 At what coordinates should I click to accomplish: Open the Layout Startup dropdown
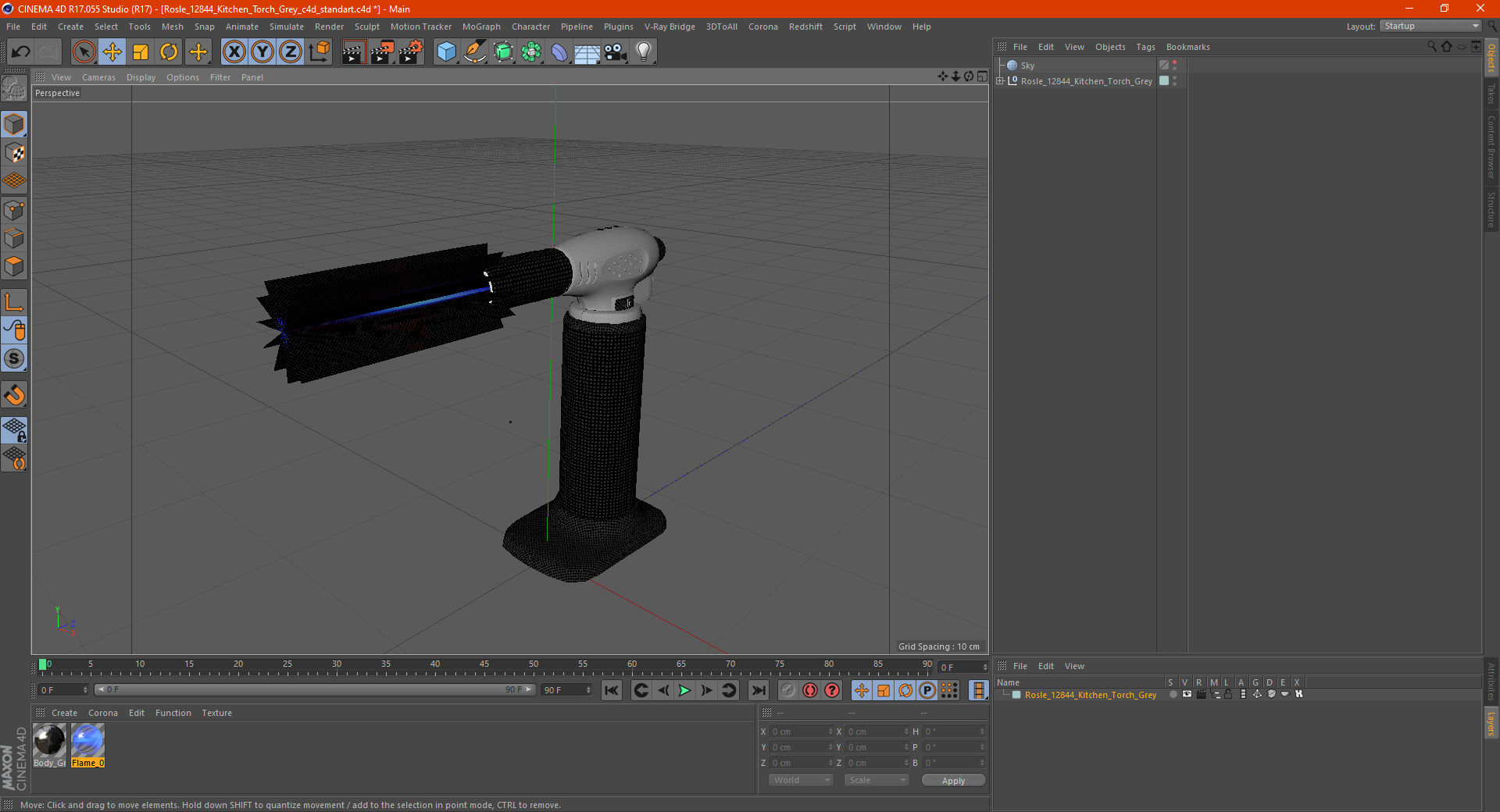pyautogui.click(x=1430, y=26)
